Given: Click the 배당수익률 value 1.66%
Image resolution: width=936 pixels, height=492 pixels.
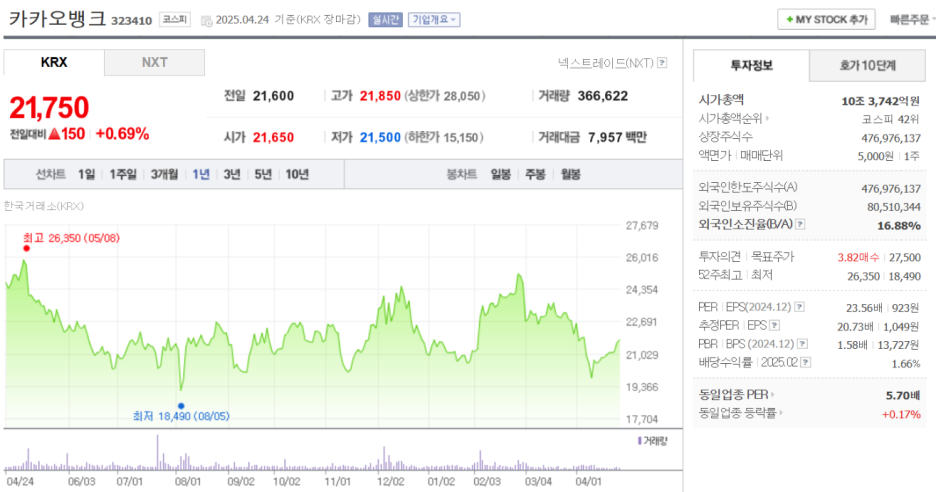Looking at the screenshot, I should point(906,364).
